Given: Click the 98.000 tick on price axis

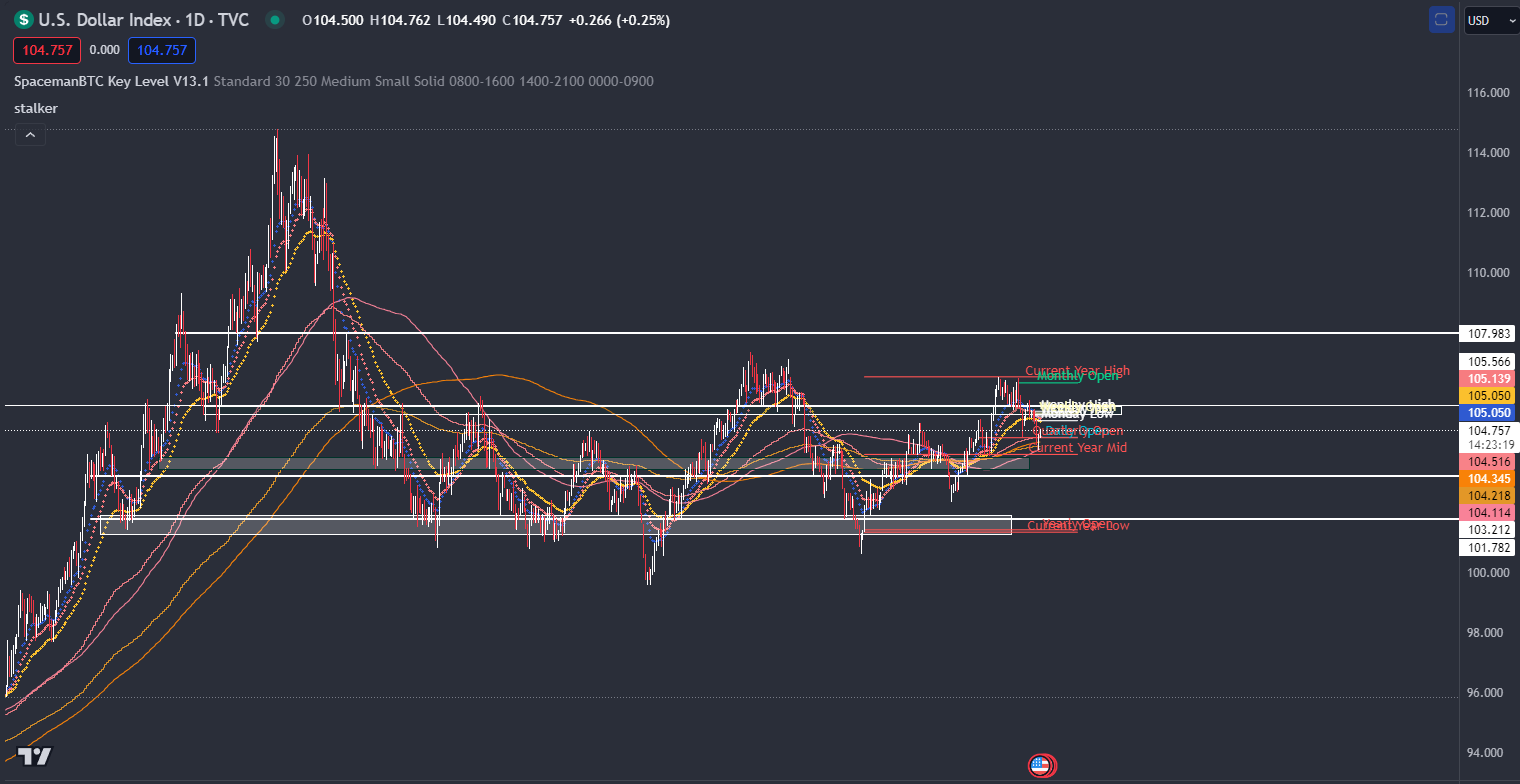Looking at the screenshot, I should click(1487, 633).
